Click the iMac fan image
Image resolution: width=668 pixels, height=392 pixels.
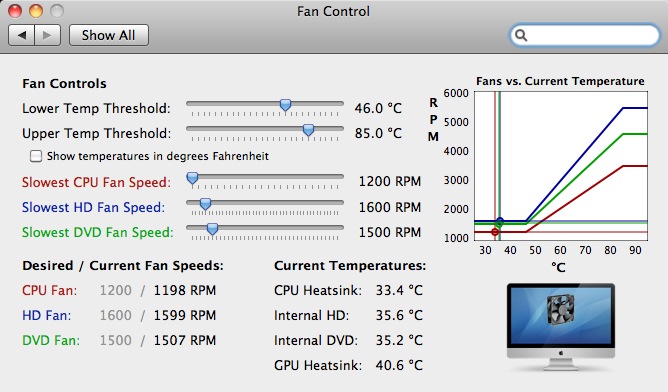point(561,326)
